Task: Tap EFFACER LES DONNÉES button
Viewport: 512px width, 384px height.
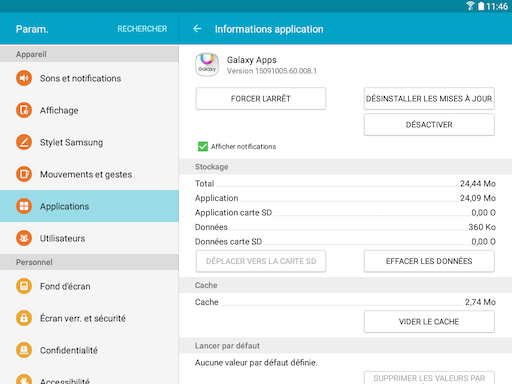Action: coord(429,261)
